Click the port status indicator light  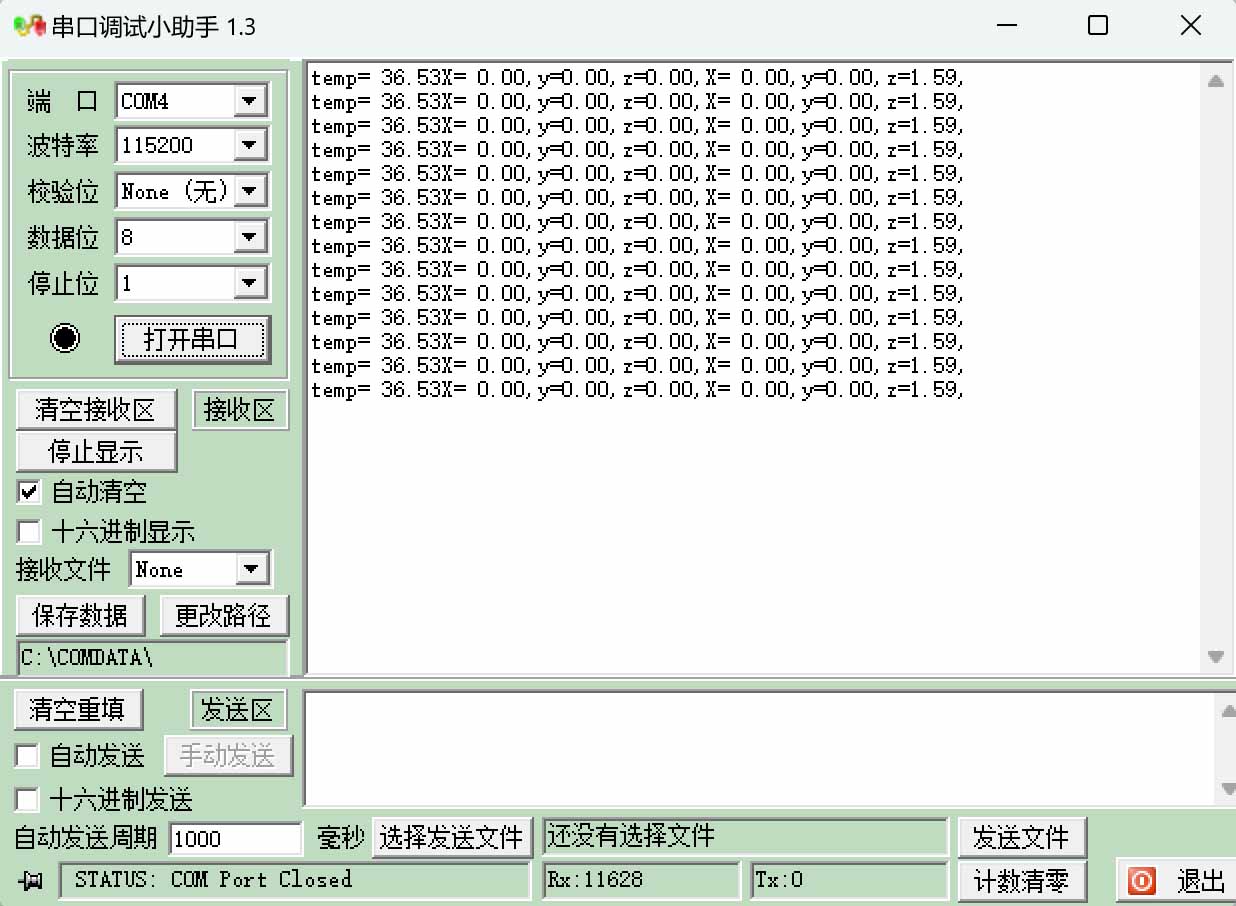(x=65, y=339)
